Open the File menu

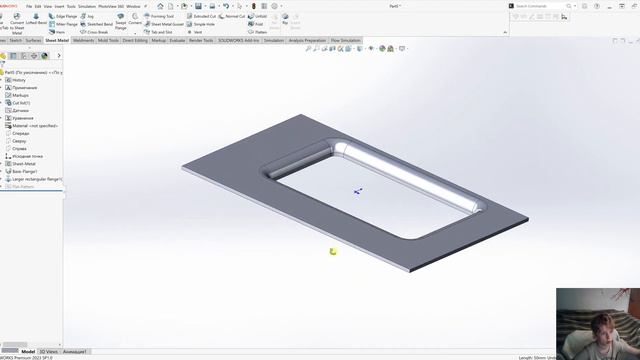coord(29,7)
